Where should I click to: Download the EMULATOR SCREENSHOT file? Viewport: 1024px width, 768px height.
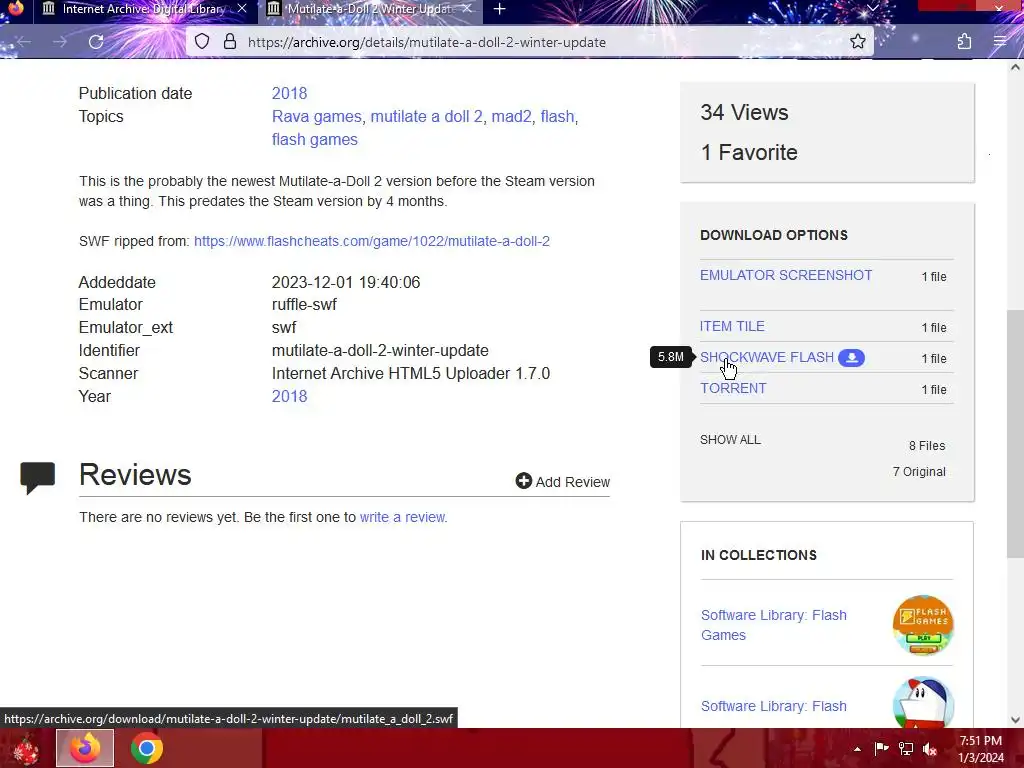[x=786, y=276]
